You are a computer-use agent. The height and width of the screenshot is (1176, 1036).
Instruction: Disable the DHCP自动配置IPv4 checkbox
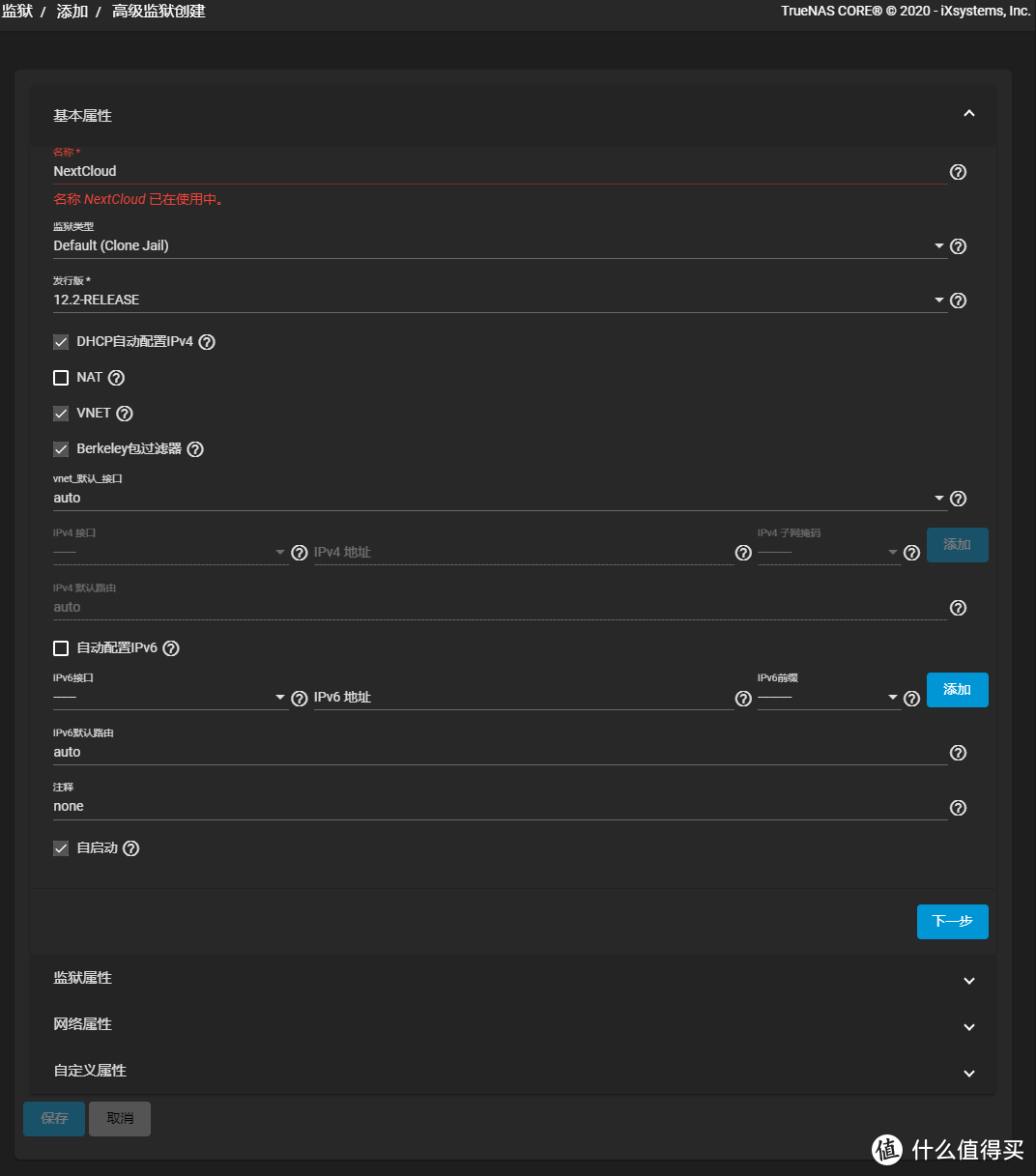click(61, 341)
